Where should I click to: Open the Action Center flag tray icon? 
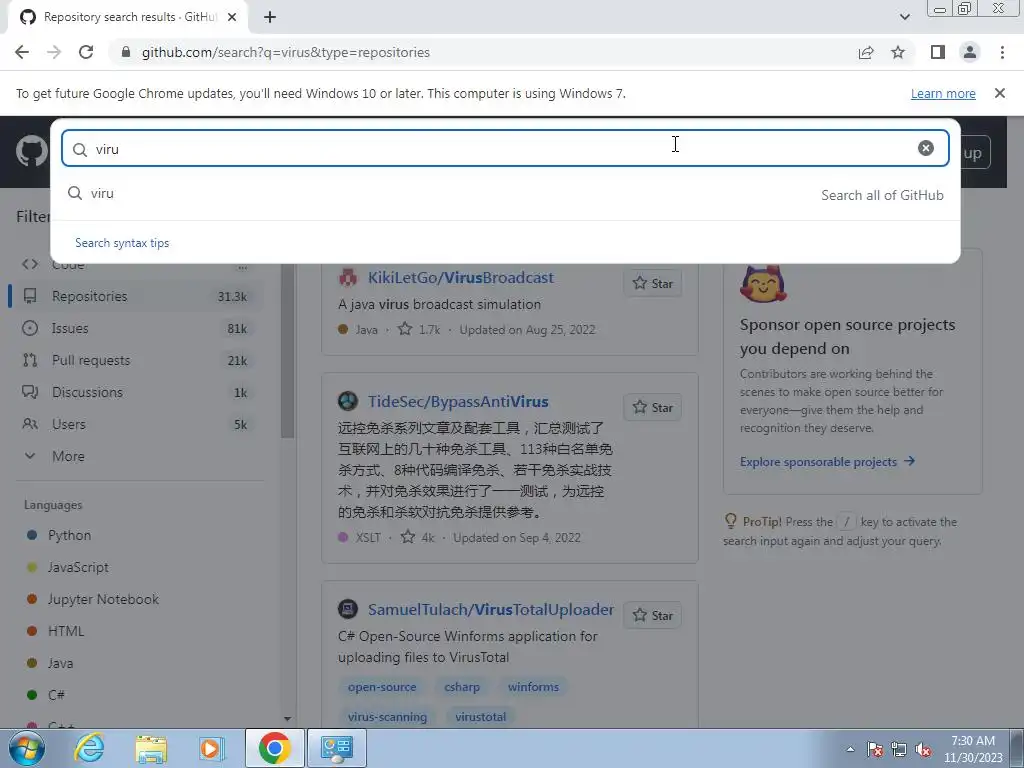pyautogui.click(x=875, y=749)
